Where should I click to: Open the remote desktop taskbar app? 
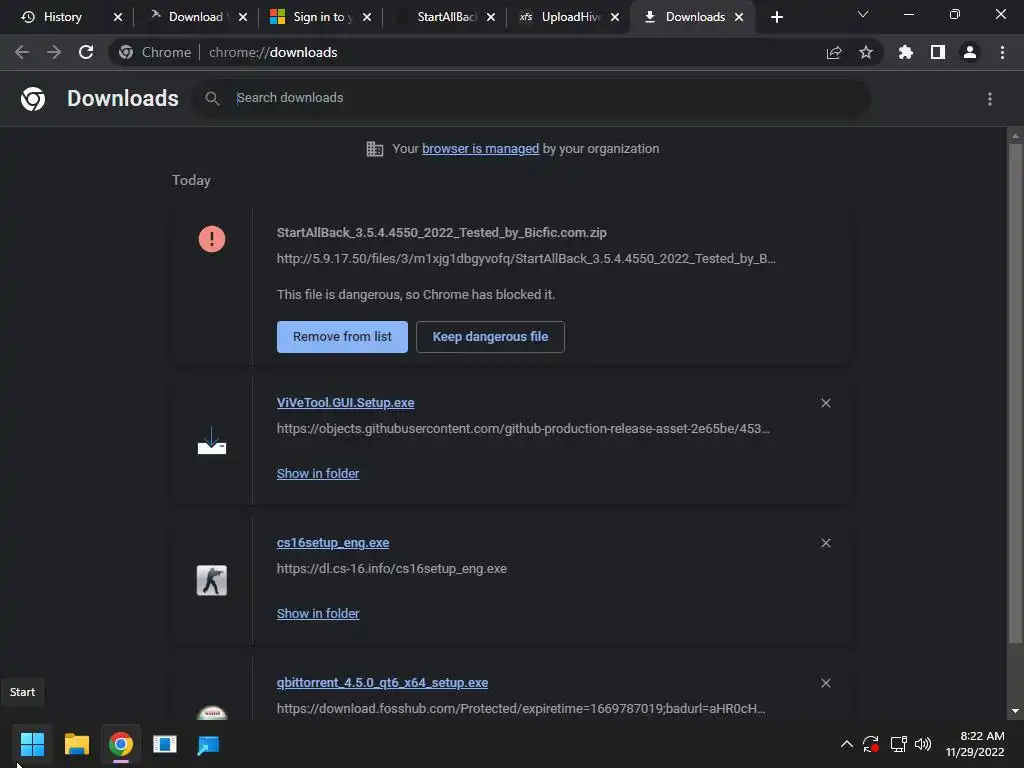208,744
